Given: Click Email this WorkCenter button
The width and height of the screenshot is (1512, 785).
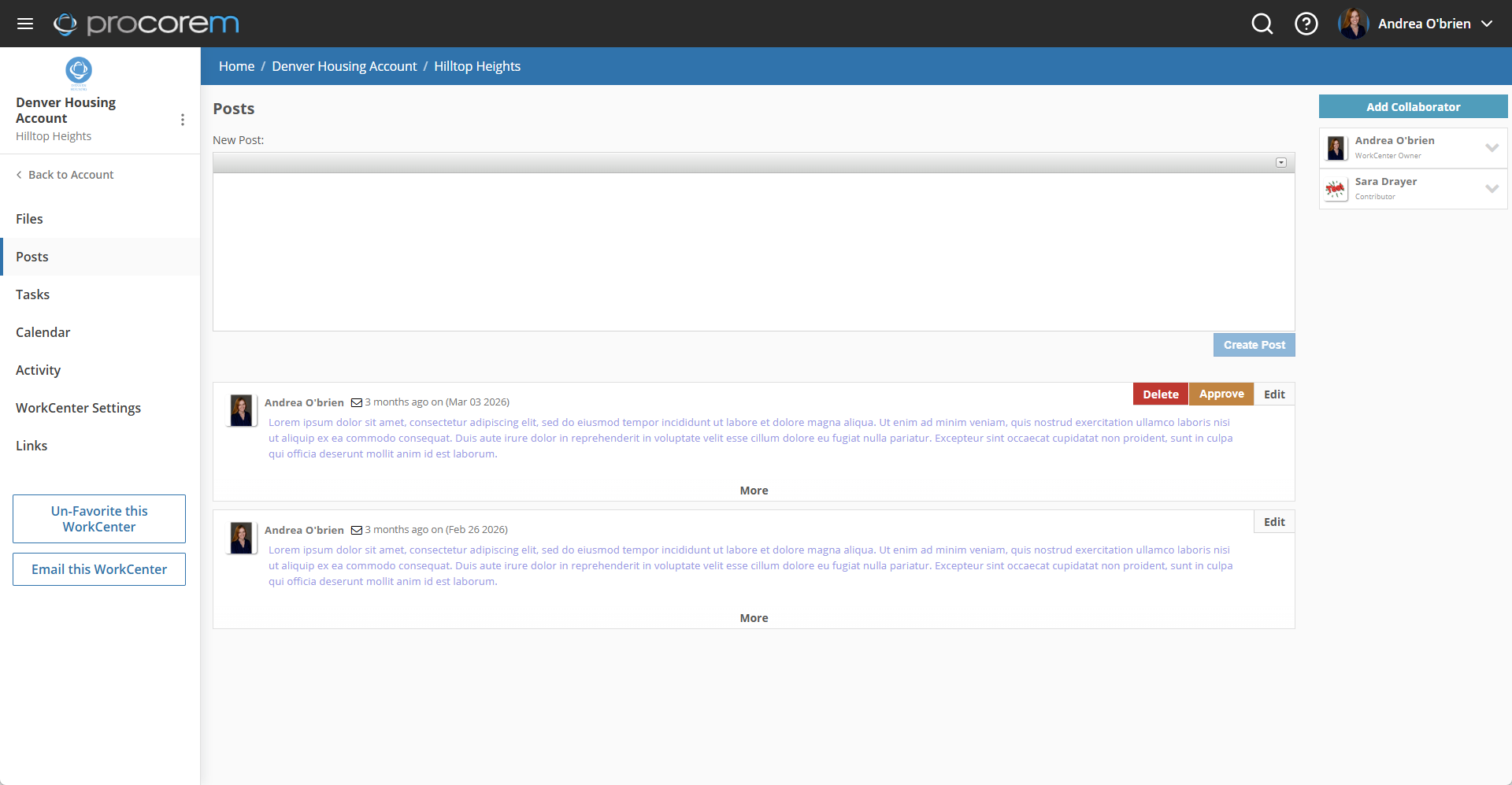Looking at the screenshot, I should pos(99,569).
